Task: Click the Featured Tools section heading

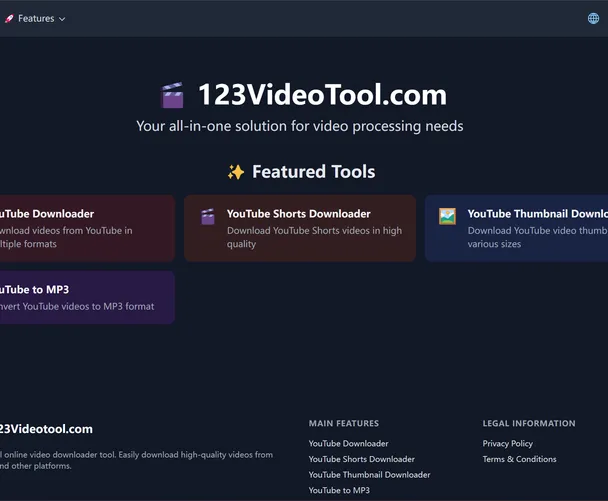Action: (x=313, y=172)
